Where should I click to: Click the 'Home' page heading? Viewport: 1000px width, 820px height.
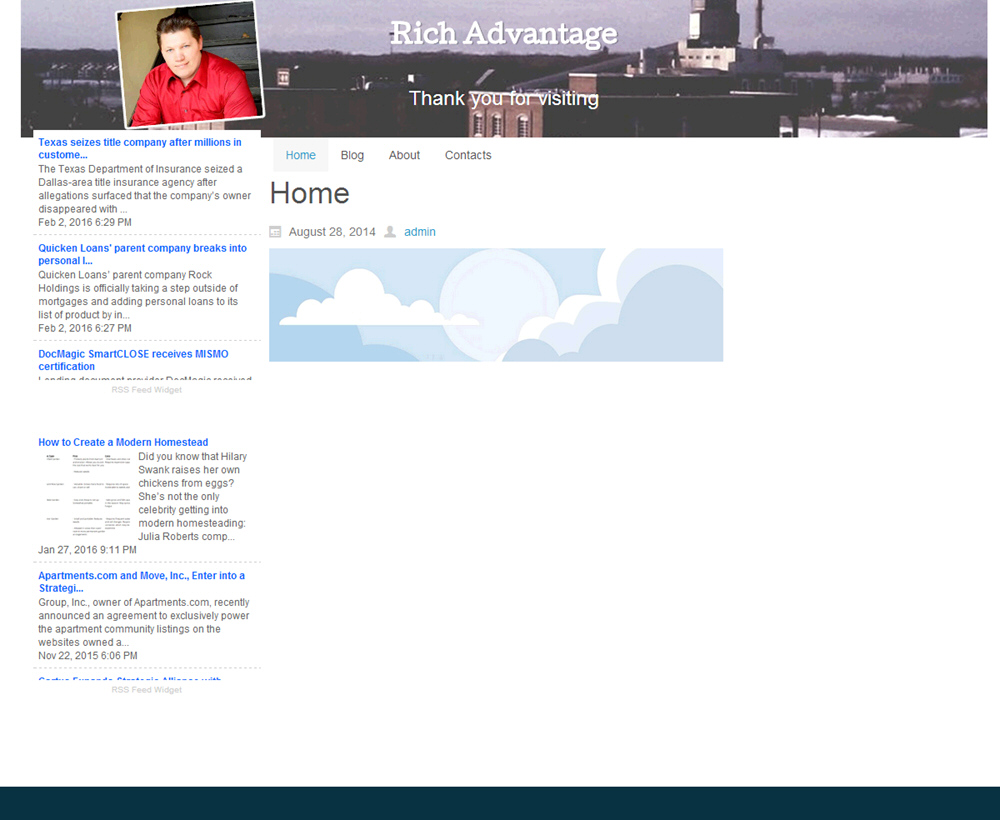point(309,193)
